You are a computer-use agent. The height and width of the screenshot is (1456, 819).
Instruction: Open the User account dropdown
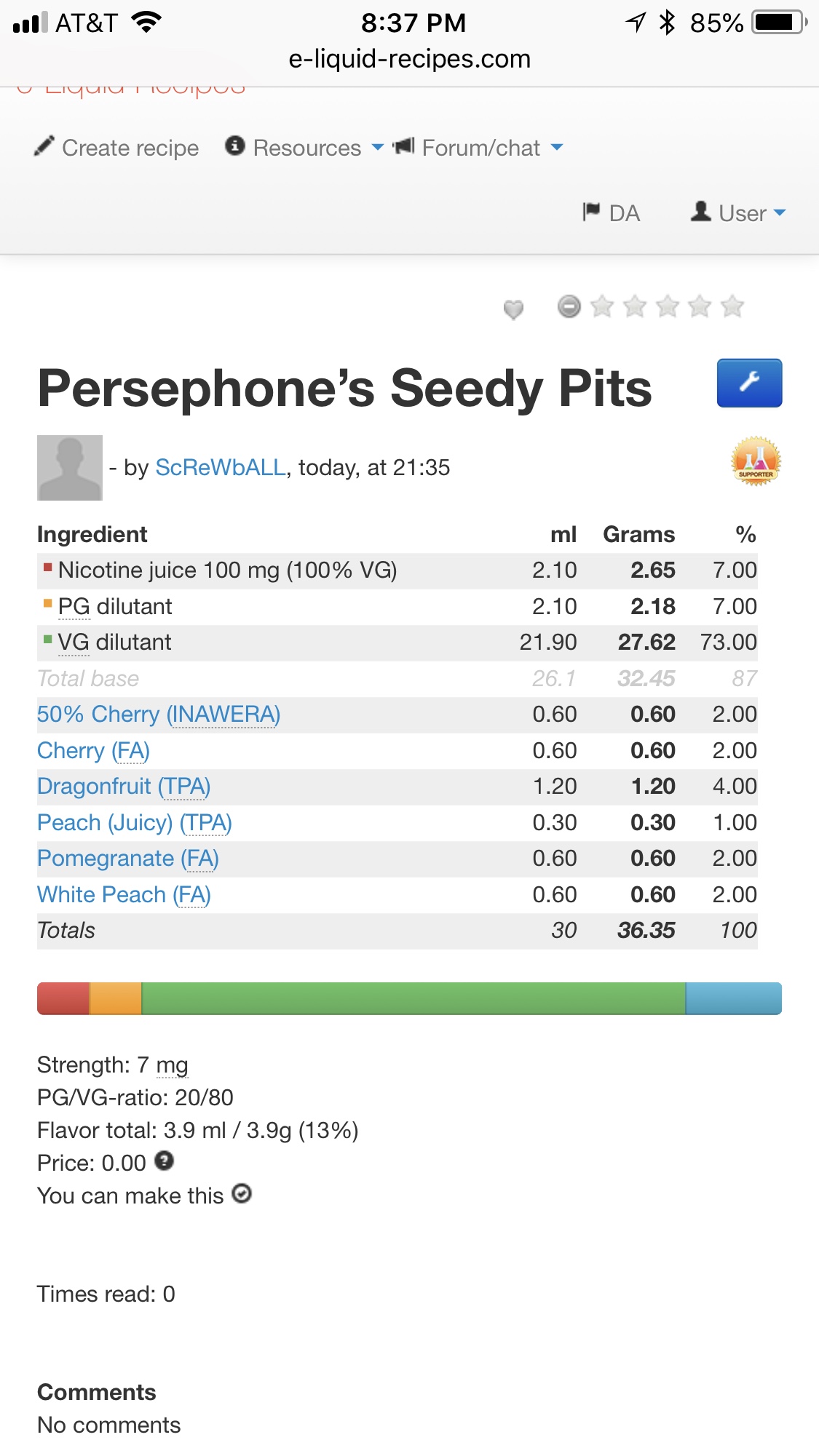(x=739, y=213)
